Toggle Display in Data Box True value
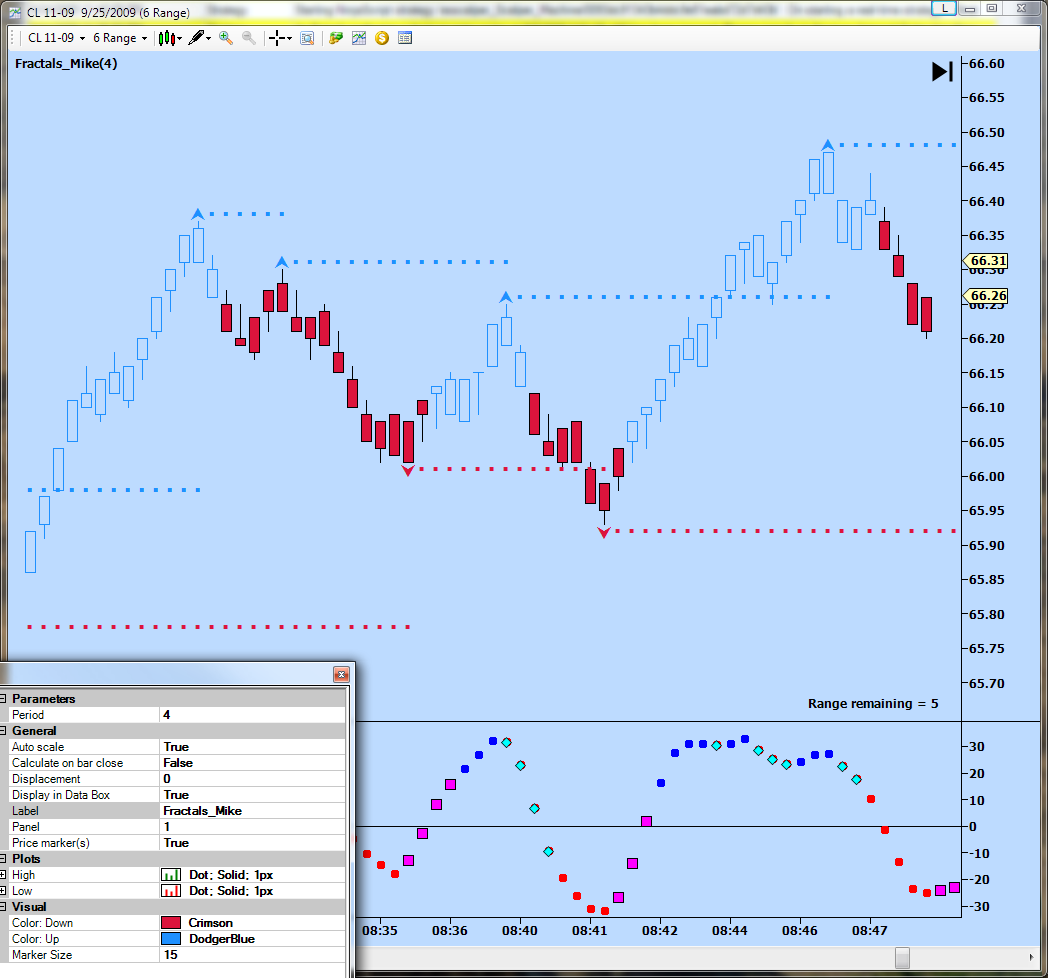Image resolution: width=1048 pixels, height=978 pixels. 253,795
